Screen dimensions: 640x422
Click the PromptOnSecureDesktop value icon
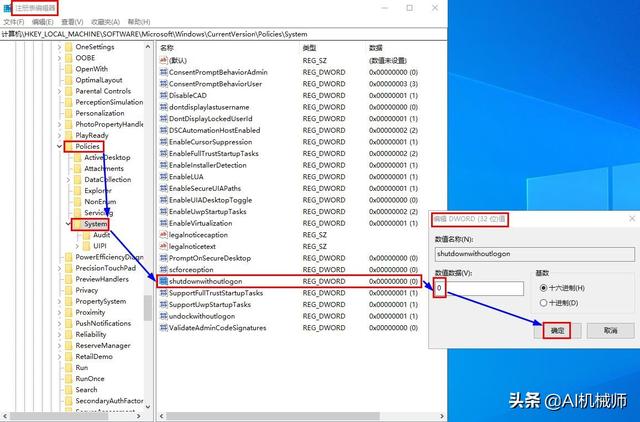[x=164, y=258]
